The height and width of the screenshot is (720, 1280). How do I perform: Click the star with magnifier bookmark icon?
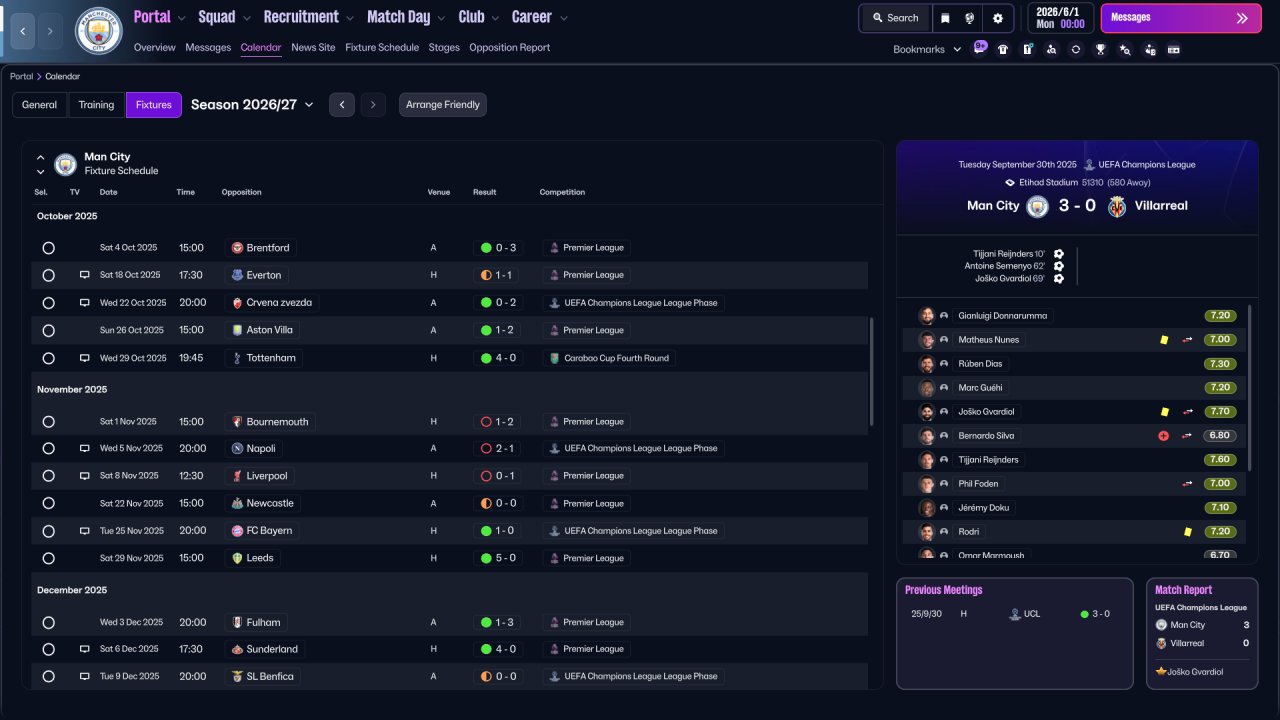coord(1125,49)
